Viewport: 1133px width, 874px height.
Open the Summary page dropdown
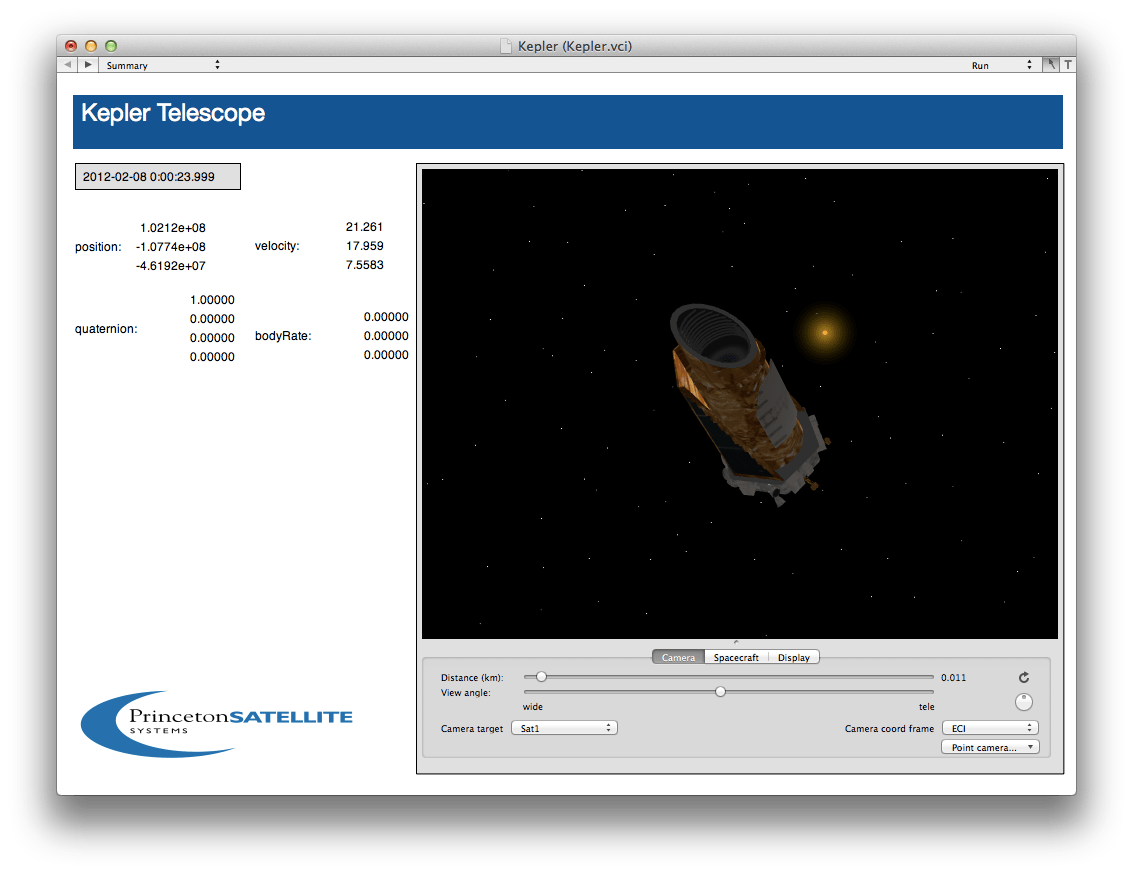pyautogui.click(x=162, y=65)
